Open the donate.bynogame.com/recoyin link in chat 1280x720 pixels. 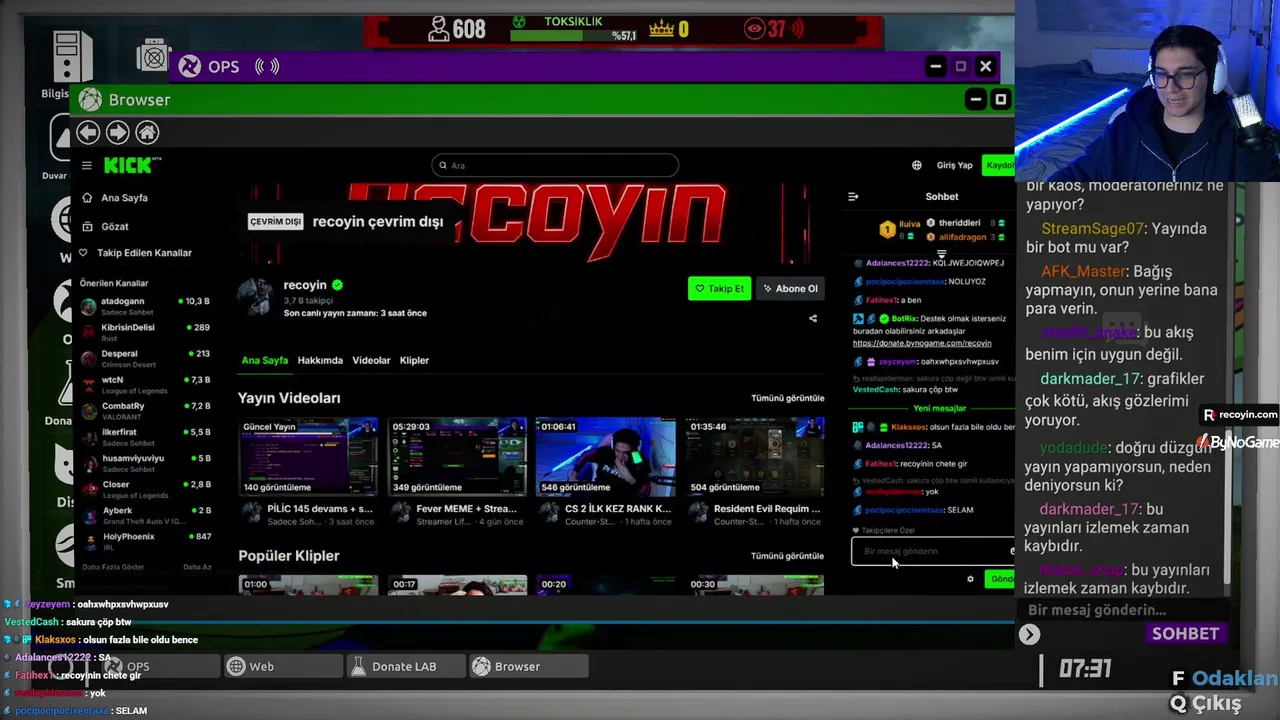[x=922, y=343]
